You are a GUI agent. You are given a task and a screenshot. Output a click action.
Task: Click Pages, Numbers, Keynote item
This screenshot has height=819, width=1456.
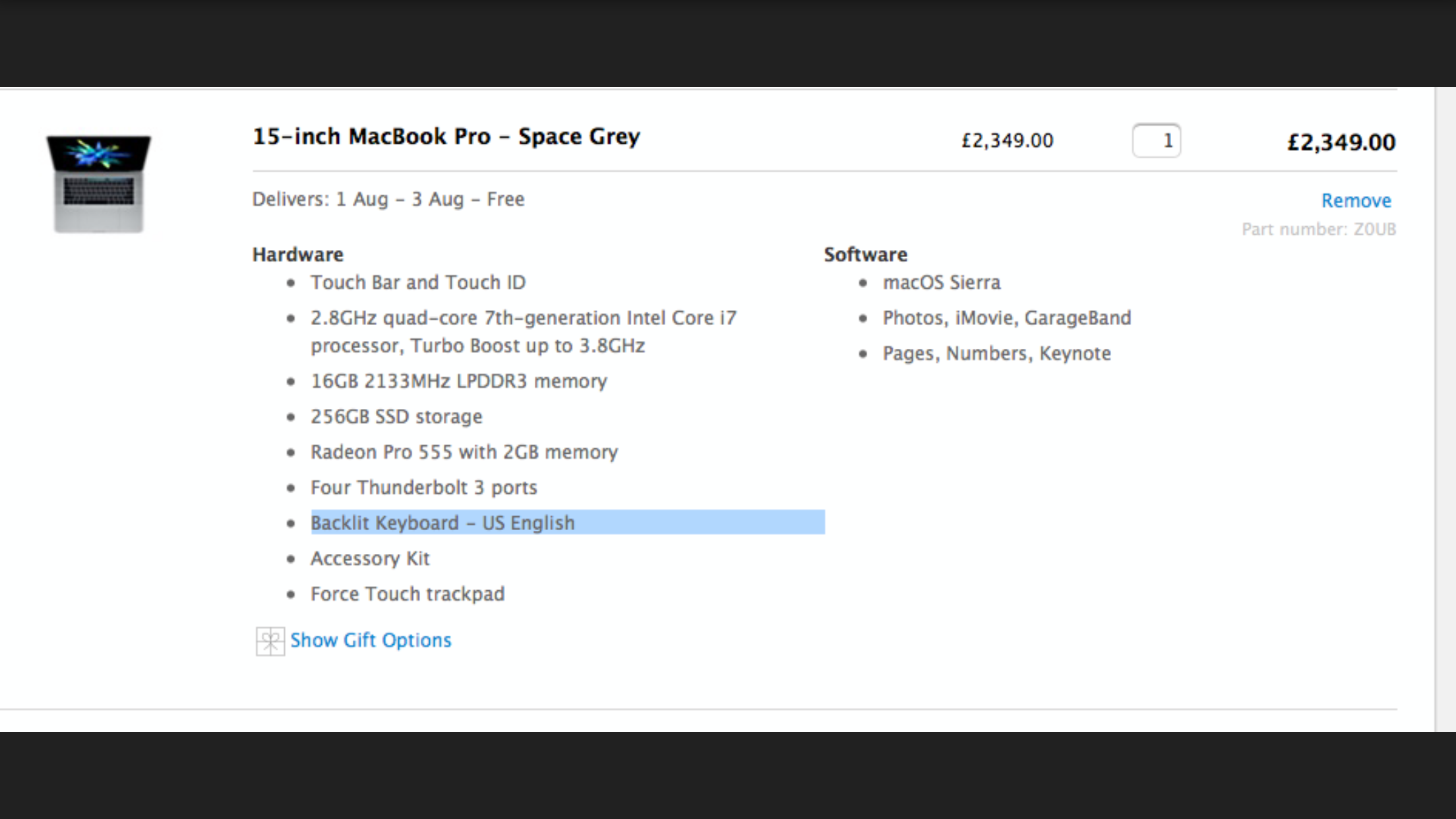point(996,353)
